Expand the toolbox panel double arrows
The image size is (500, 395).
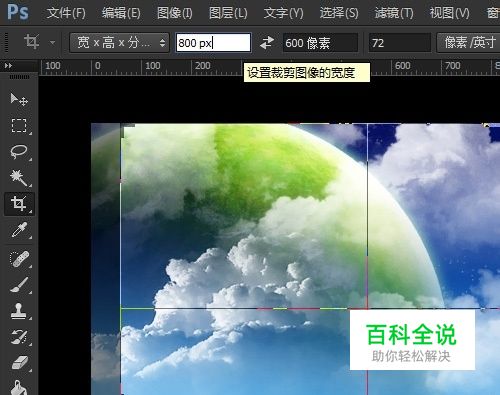click(8, 66)
